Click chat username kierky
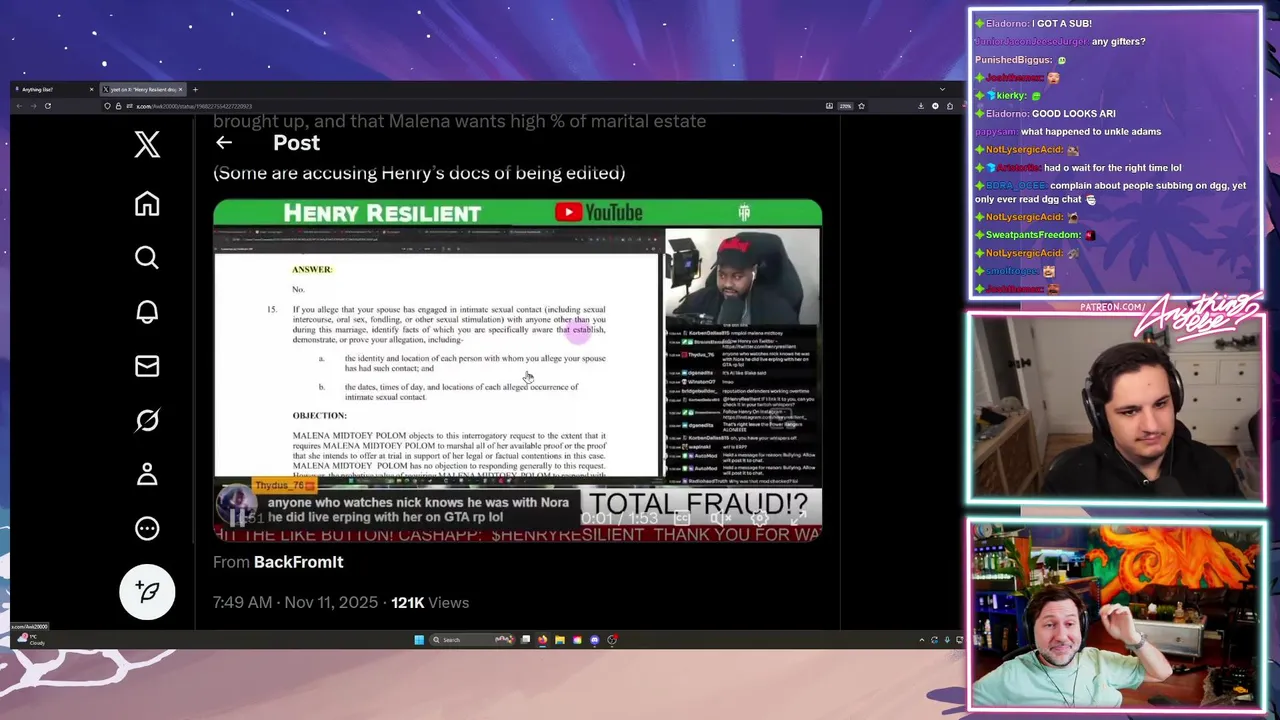This screenshot has height=720, width=1280. (x=1010, y=96)
